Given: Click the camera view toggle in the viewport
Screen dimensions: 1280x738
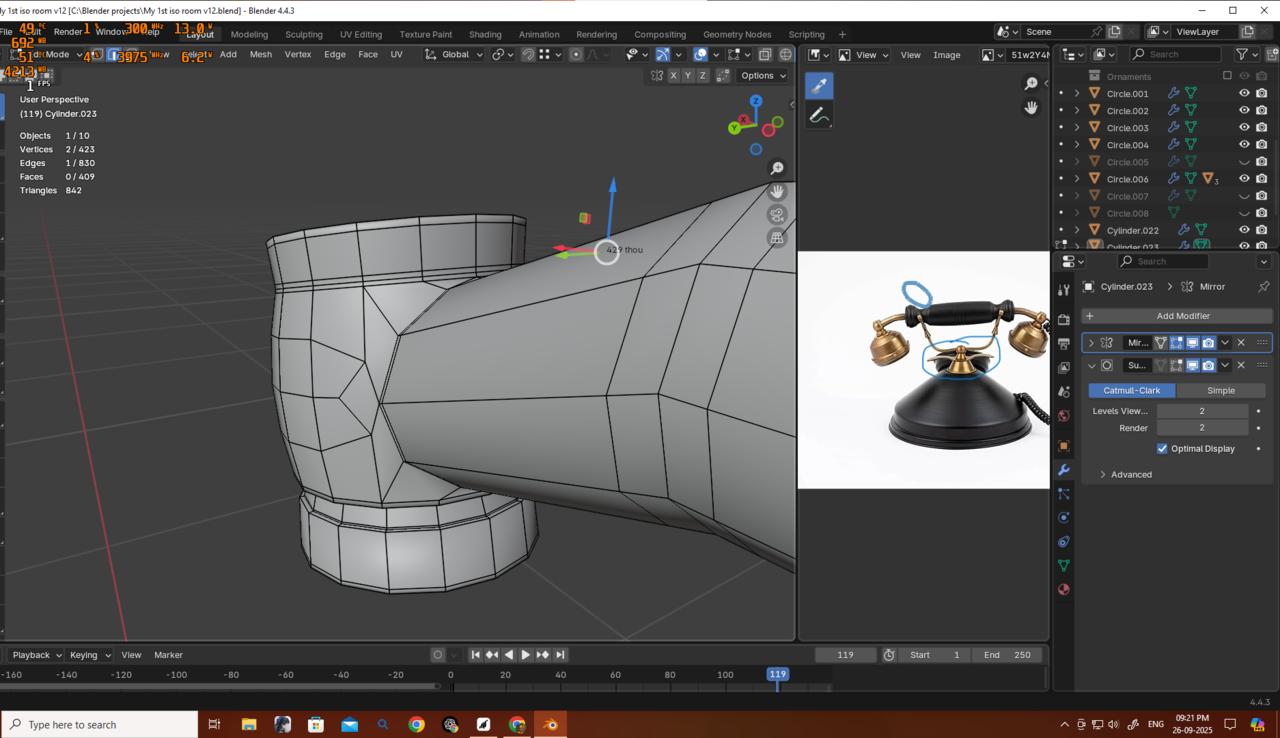Looking at the screenshot, I should (x=777, y=215).
